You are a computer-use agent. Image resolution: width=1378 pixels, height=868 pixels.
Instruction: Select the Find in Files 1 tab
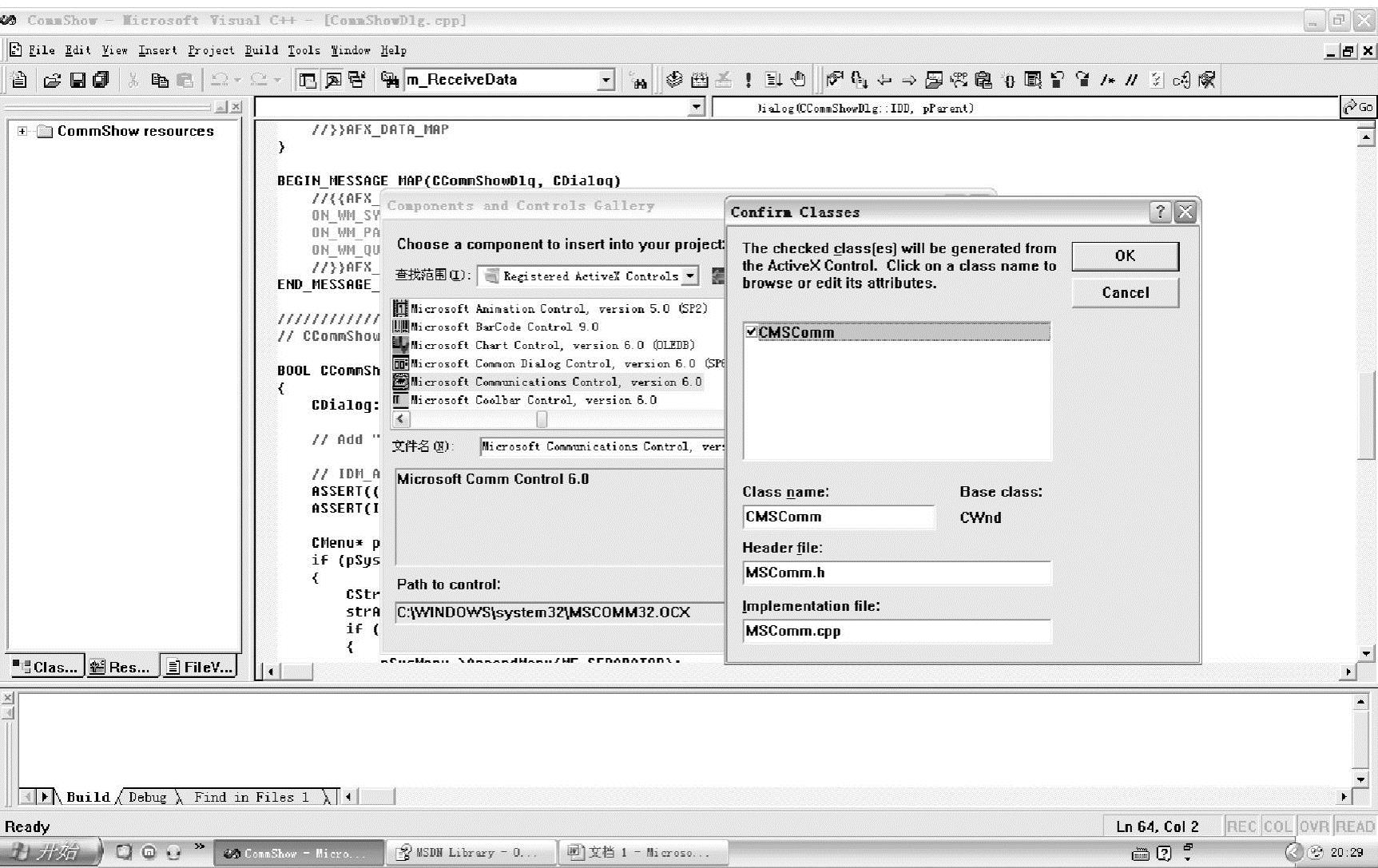251,797
